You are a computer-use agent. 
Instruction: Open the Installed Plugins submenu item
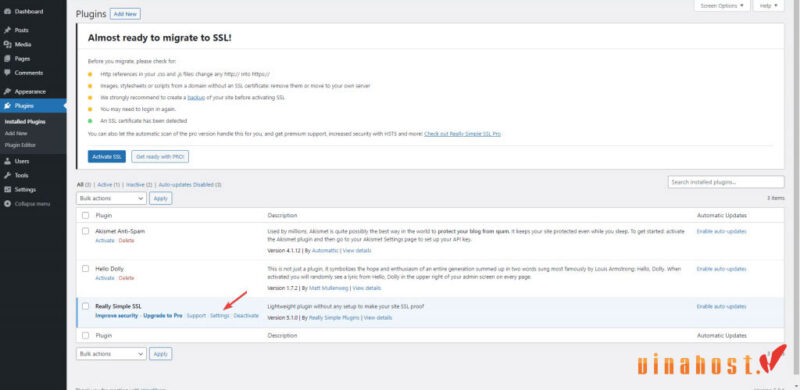tap(25, 122)
